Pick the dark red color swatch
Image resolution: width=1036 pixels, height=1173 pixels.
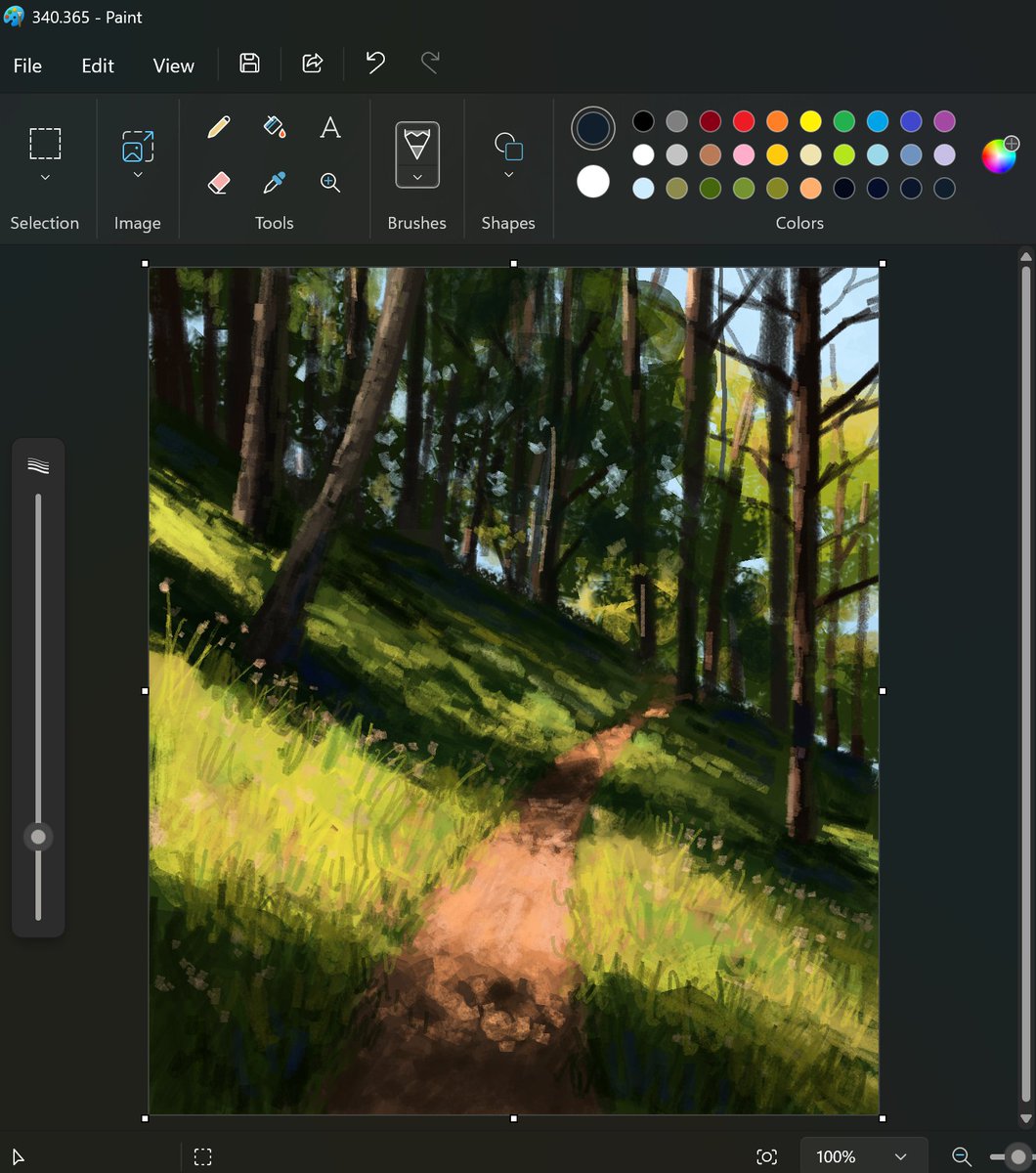point(711,121)
